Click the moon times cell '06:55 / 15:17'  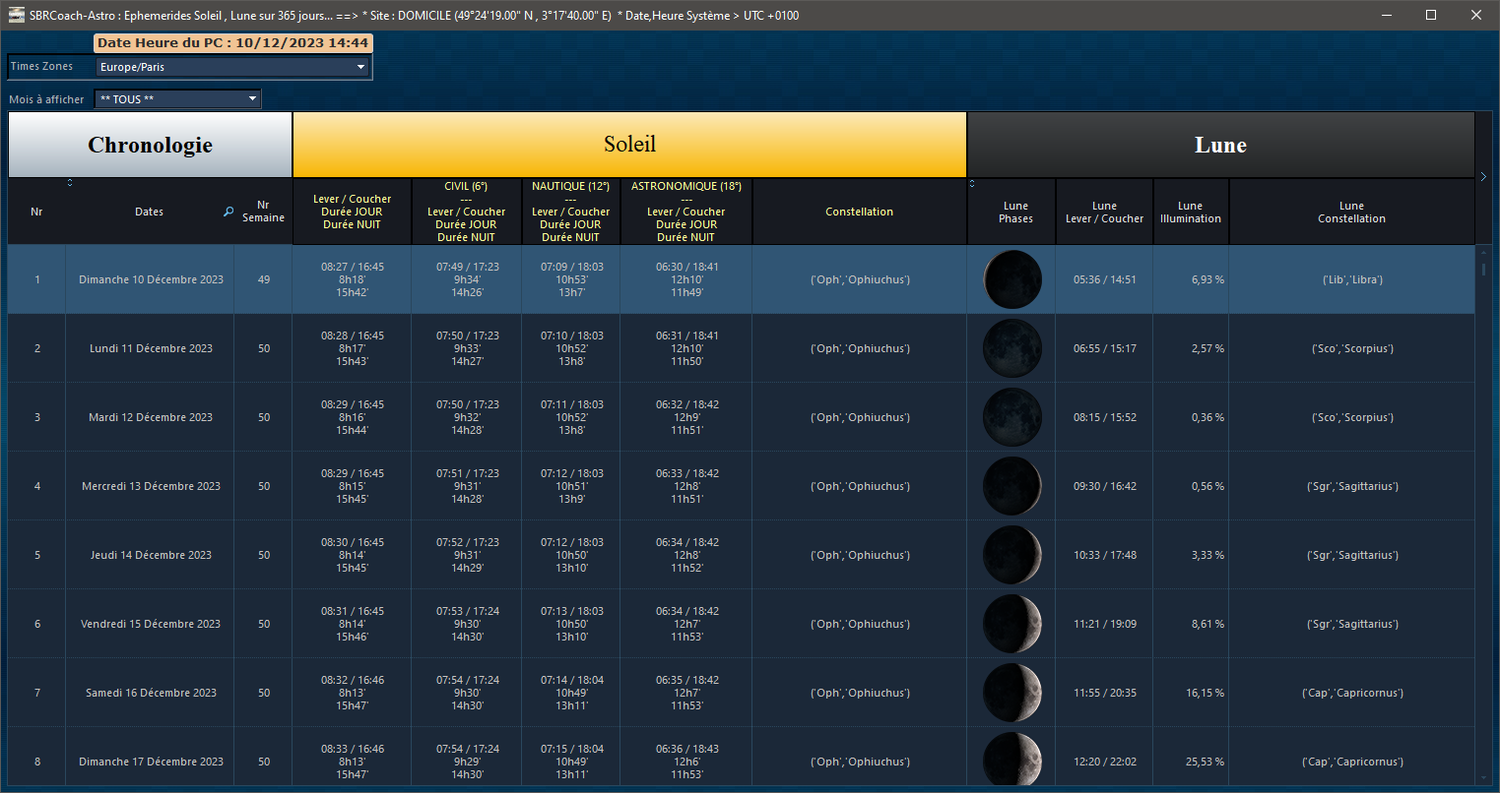(x=1105, y=349)
